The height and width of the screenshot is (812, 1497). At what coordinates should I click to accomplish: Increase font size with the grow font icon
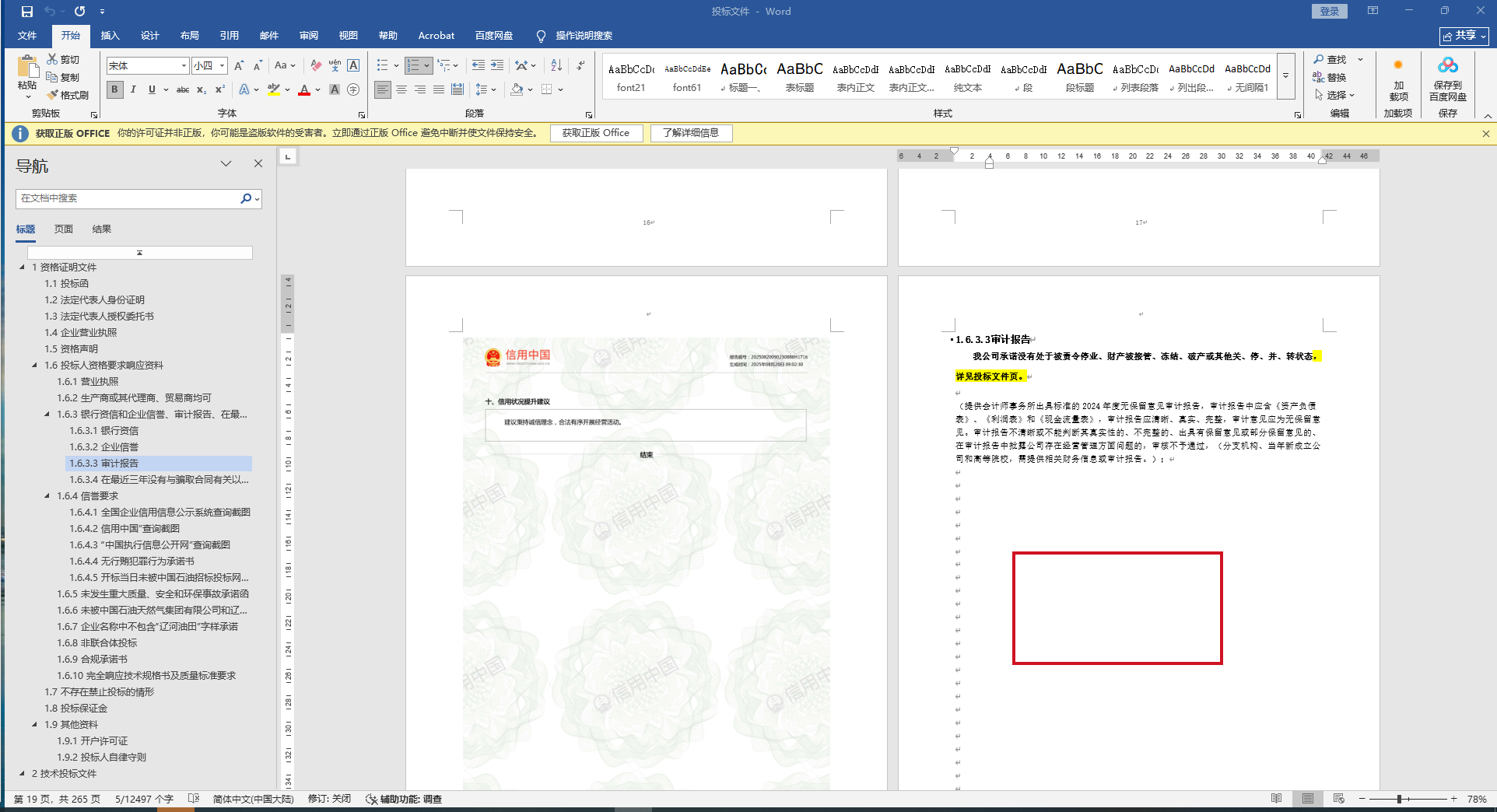click(239, 66)
